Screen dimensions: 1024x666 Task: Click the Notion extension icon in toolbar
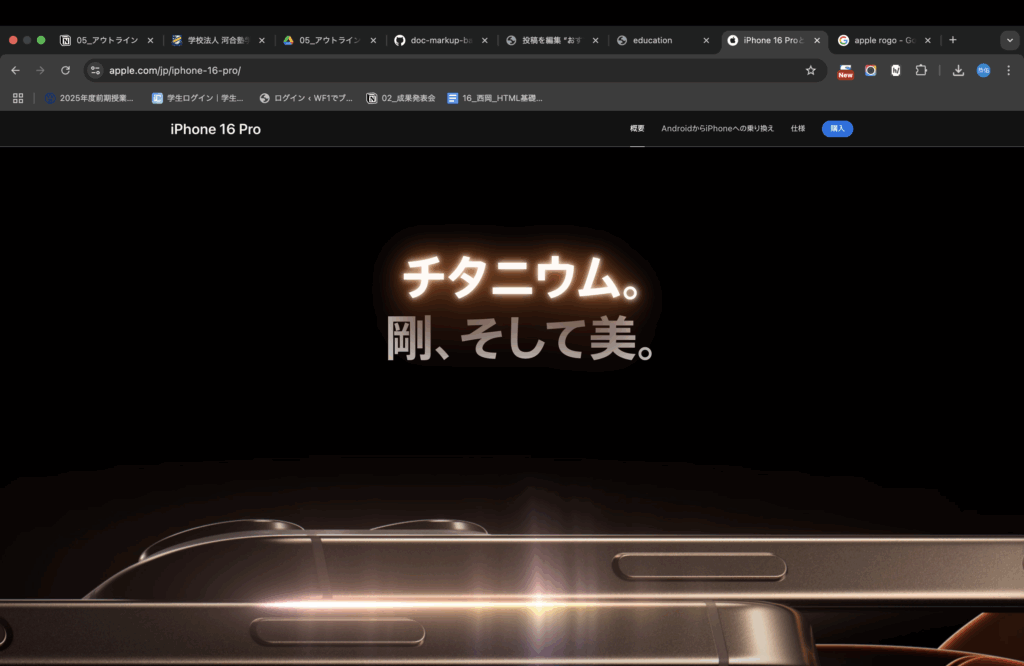click(x=896, y=71)
